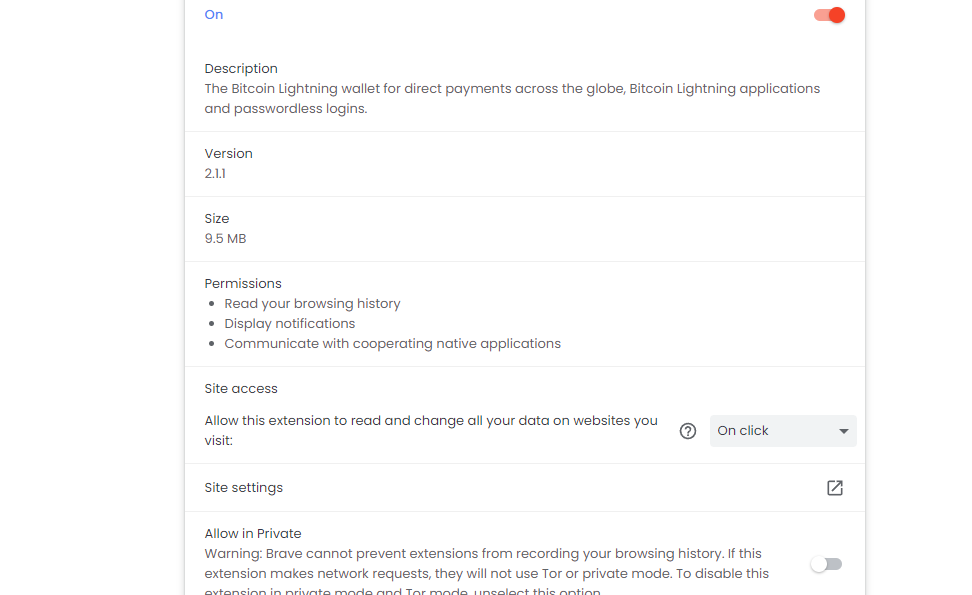
Task: Disable the extension with the red On toggle
Action: 828,15
